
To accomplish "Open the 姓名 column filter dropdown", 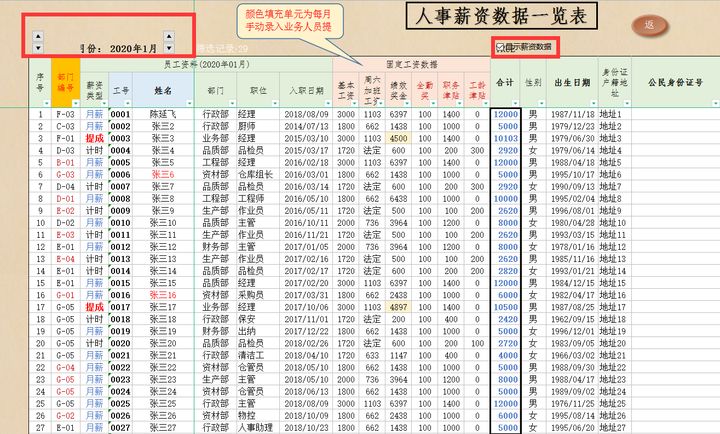I will [x=190, y=103].
